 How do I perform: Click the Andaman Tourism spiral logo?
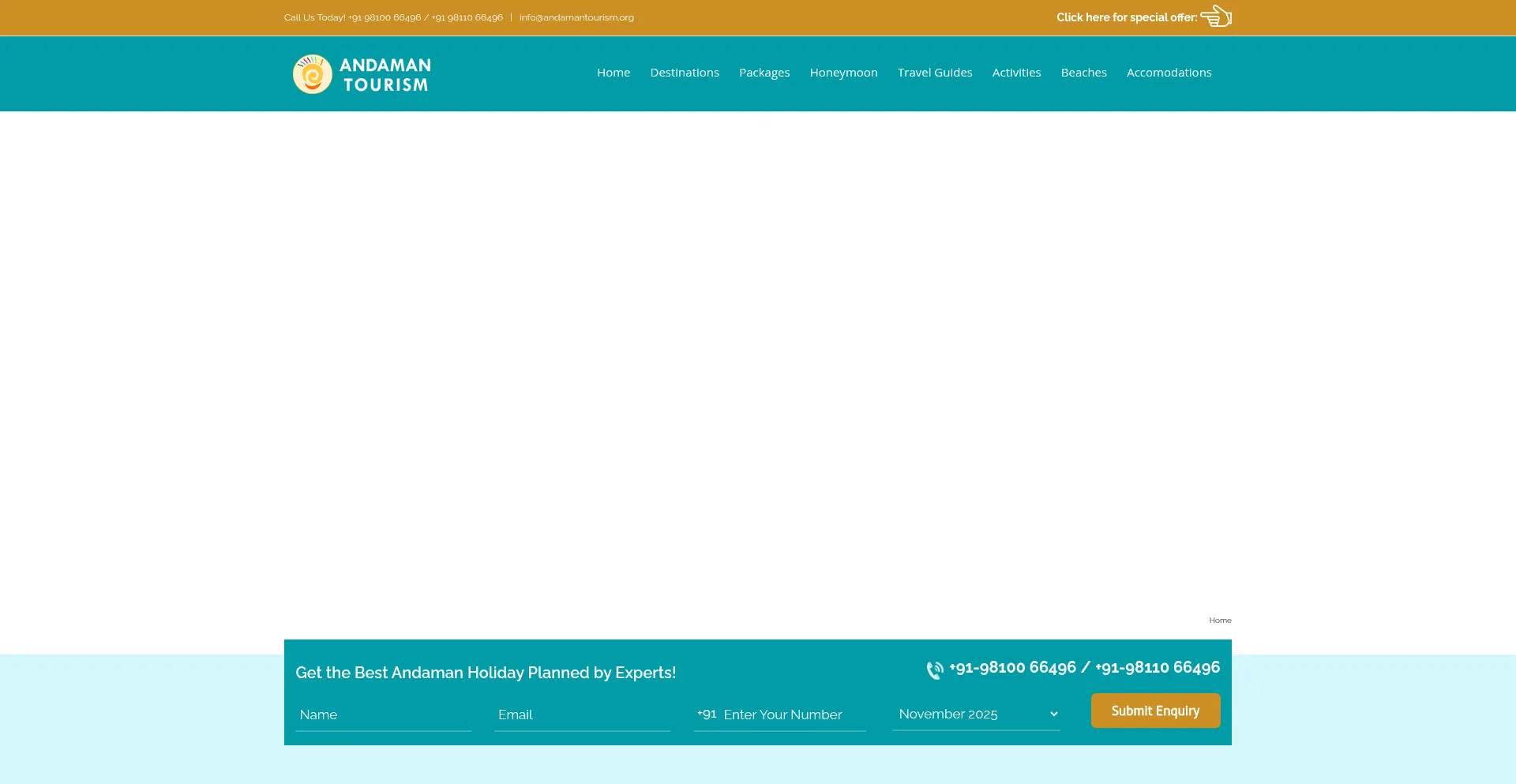pos(313,74)
